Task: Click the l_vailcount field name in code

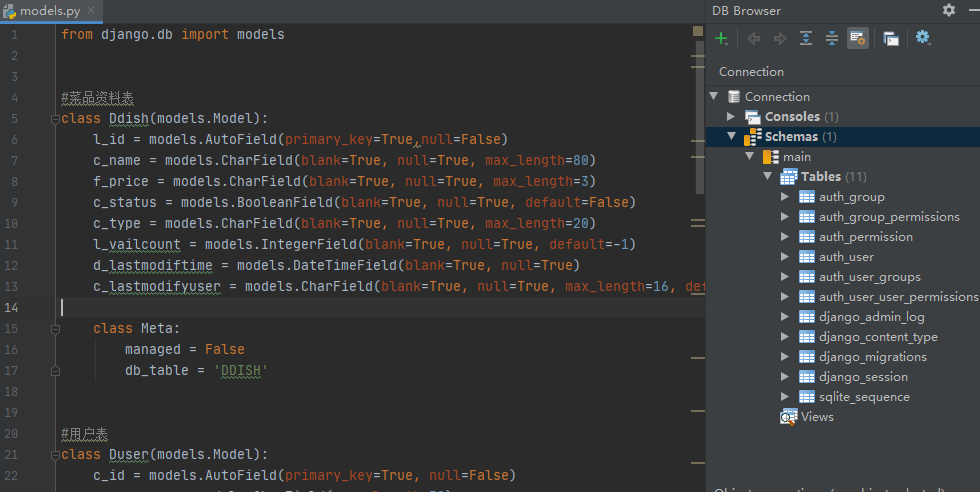Action: coord(136,244)
